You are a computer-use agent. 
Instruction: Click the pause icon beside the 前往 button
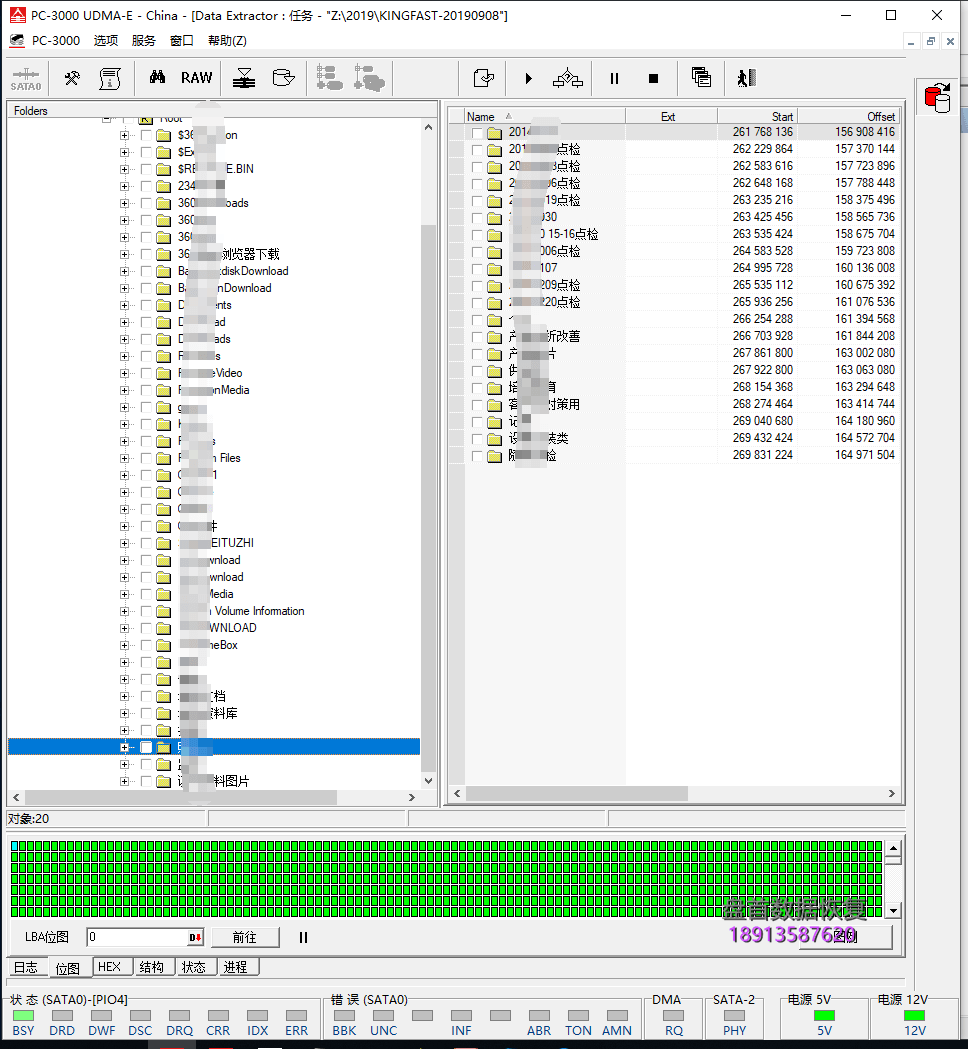coord(303,937)
